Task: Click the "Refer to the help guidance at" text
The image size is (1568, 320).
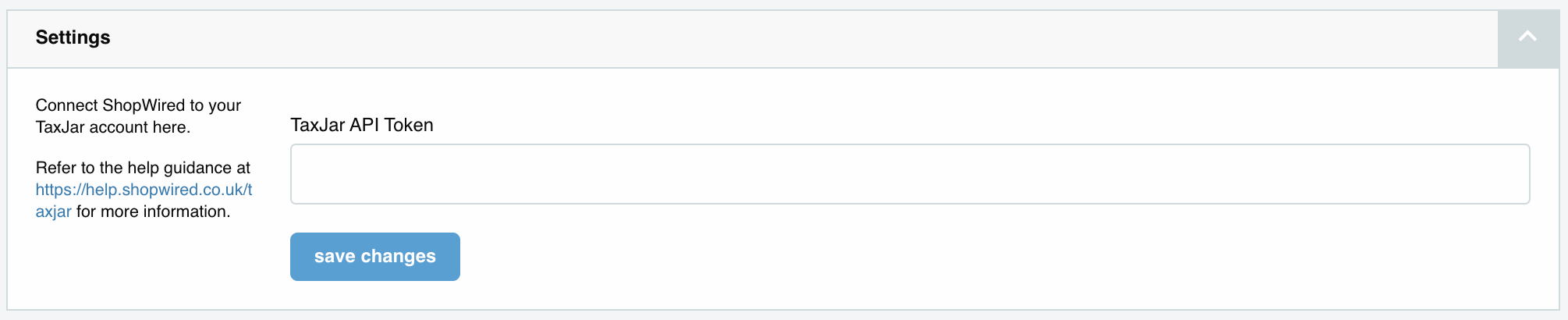Action: pos(143,168)
